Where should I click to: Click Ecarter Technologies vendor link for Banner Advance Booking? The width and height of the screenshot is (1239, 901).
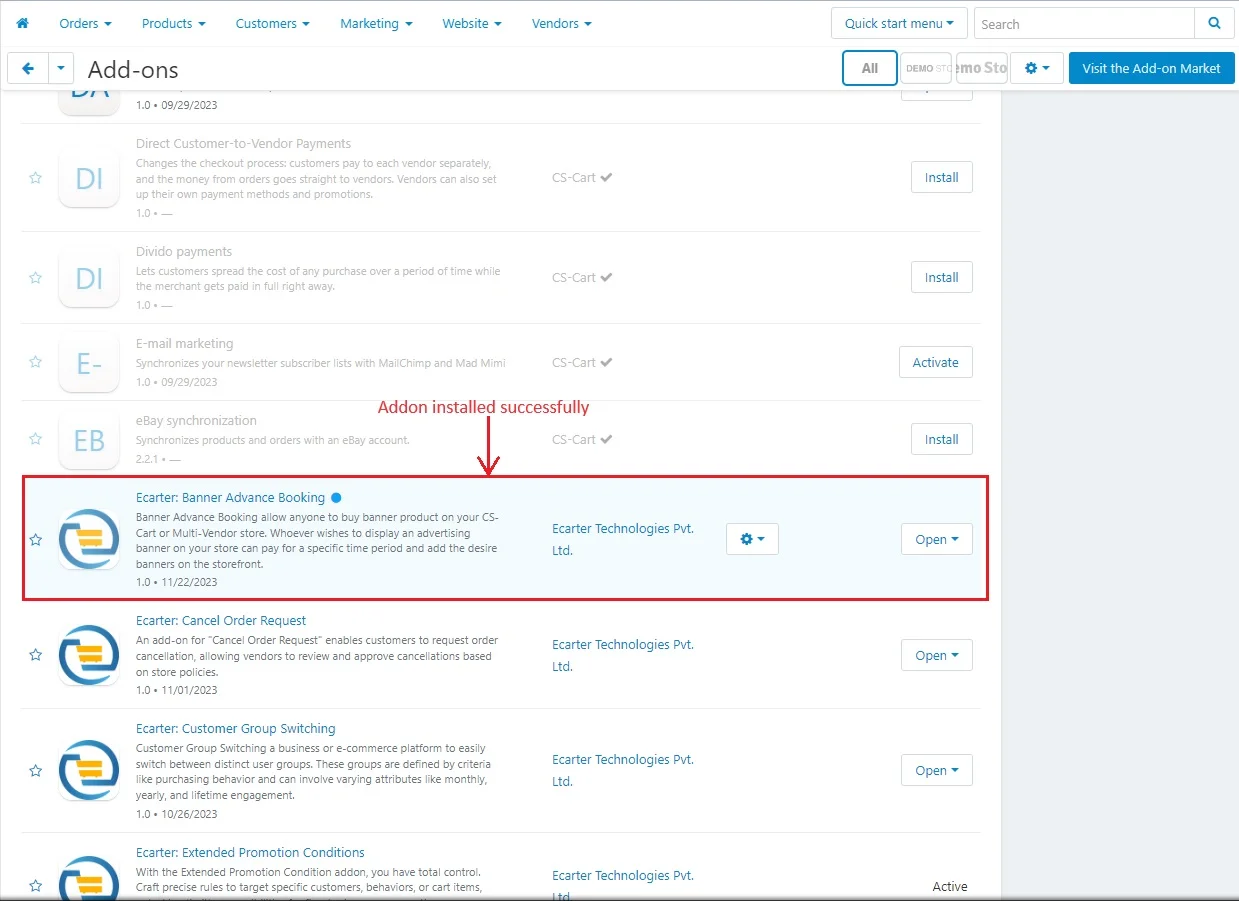tap(623, 539)
